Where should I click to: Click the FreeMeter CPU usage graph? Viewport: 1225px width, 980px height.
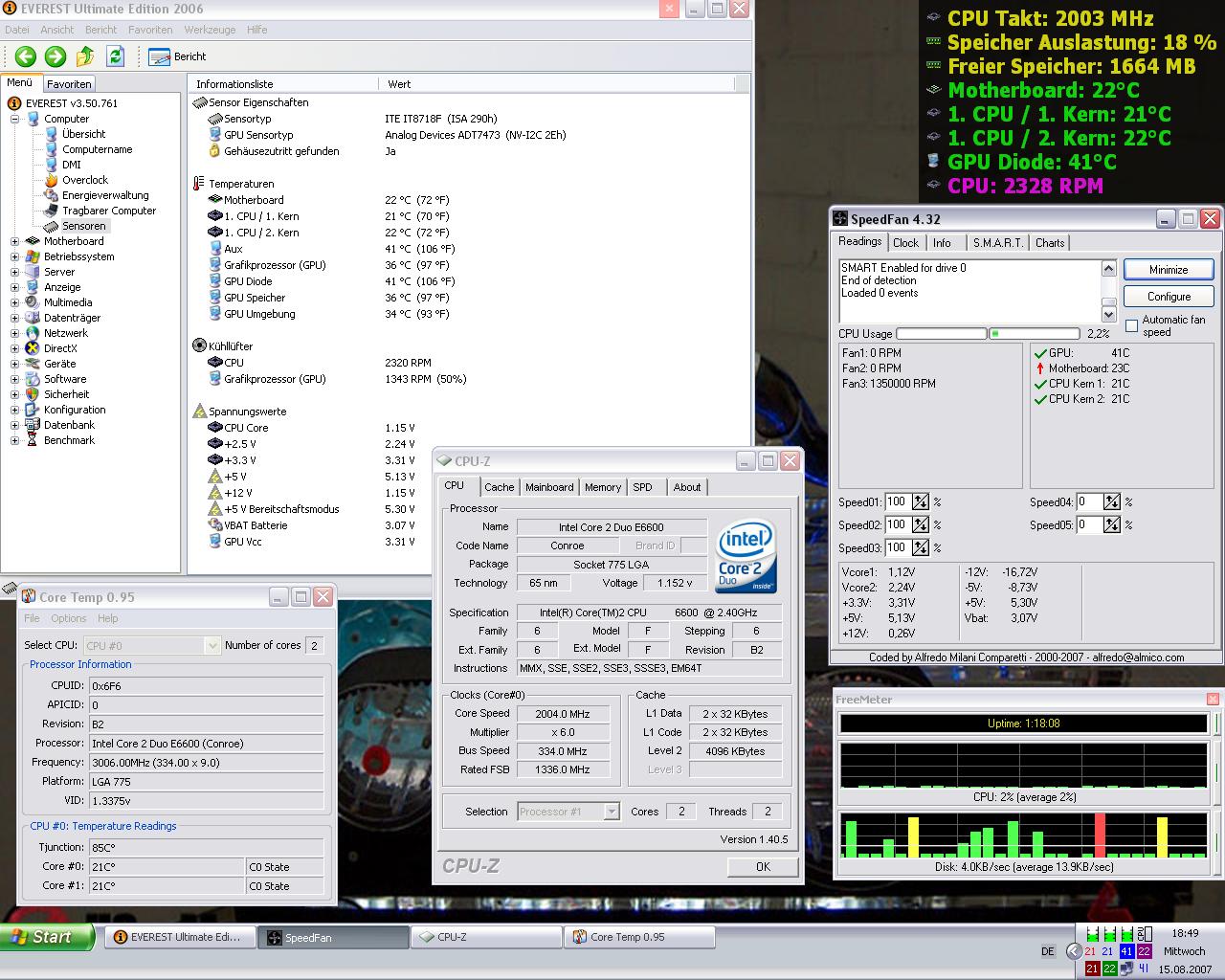point(1023,765)
